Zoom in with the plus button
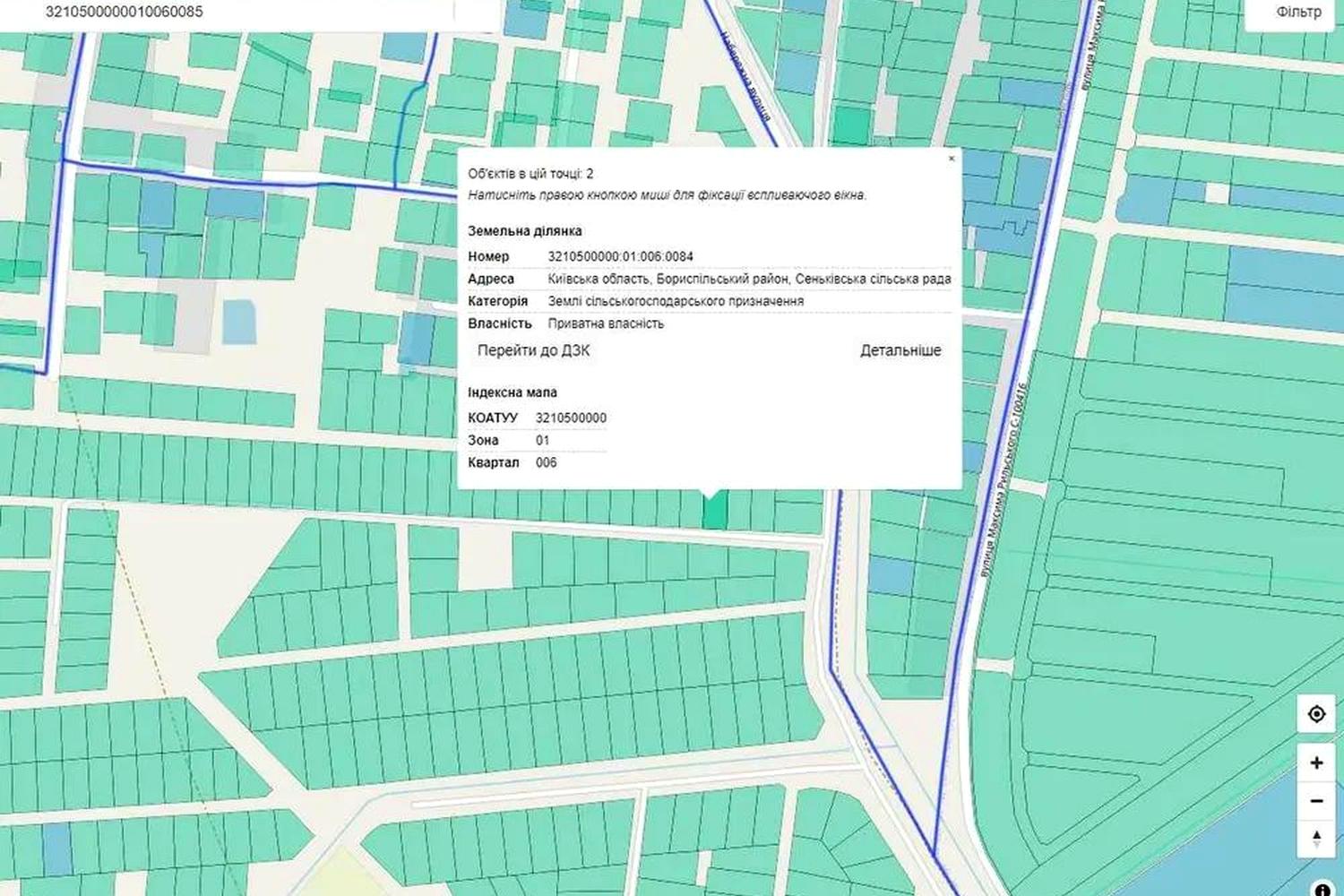The width and height of the screenshot is (1344, 896). pos(1316,763)
